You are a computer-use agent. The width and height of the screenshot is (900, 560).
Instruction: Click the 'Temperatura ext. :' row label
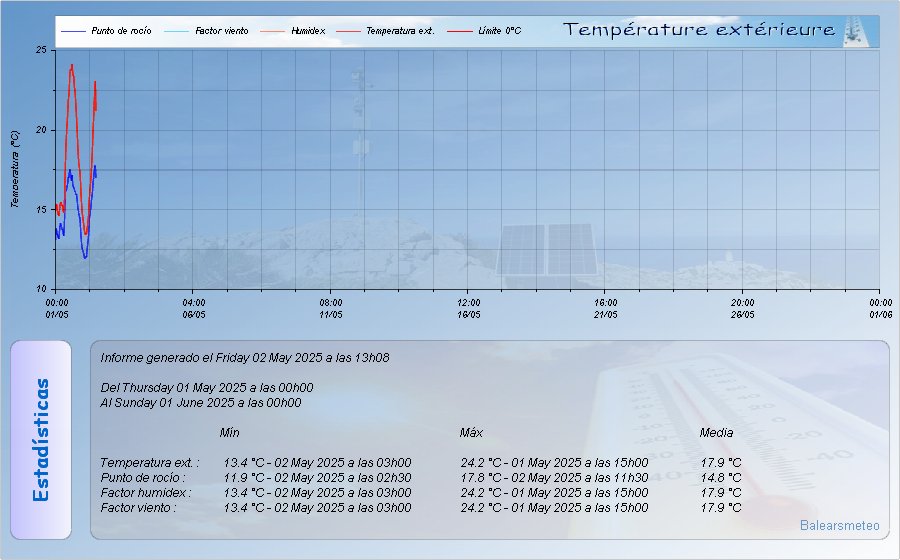pos(150,462)
